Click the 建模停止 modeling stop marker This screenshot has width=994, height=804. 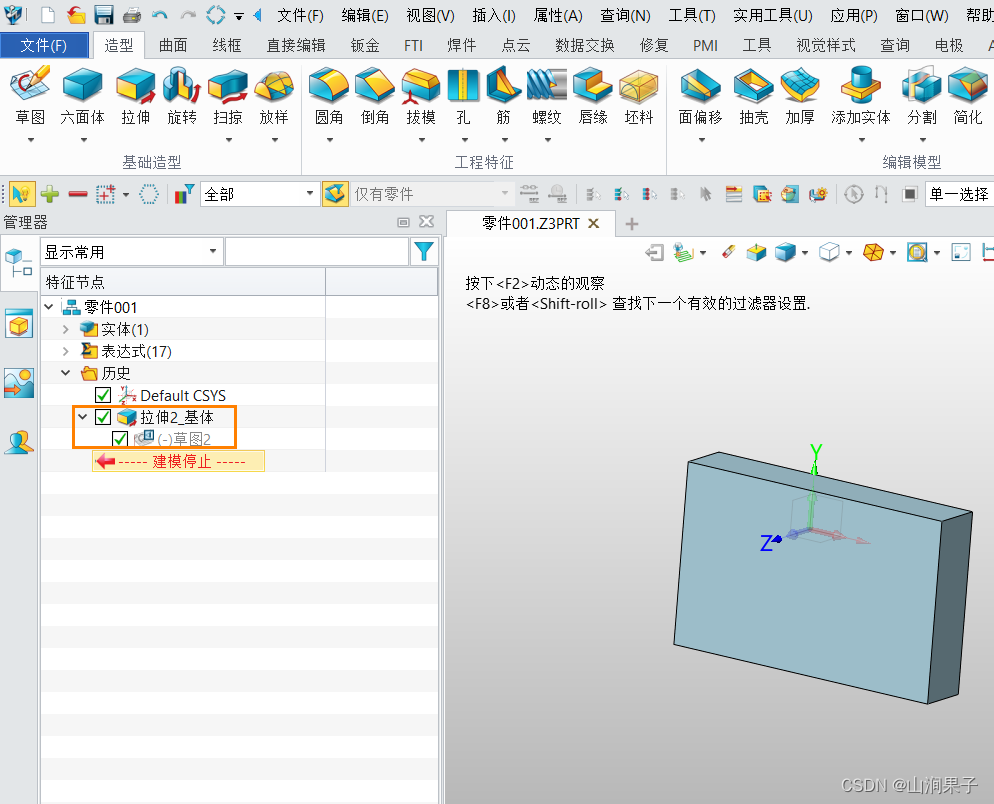click(178, 461)
